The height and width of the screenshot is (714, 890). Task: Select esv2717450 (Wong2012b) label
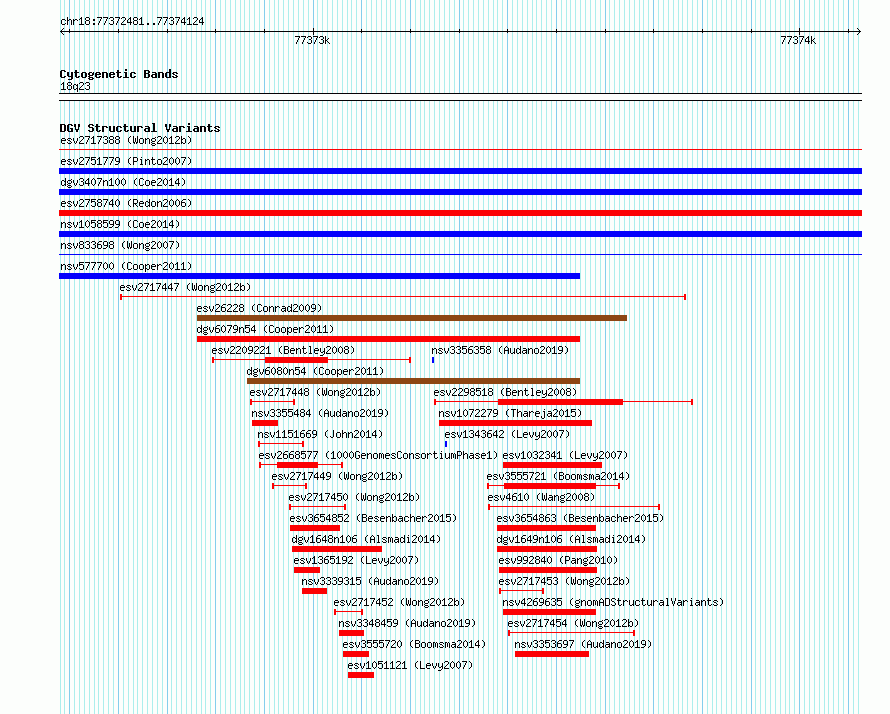tap(354, 497)
